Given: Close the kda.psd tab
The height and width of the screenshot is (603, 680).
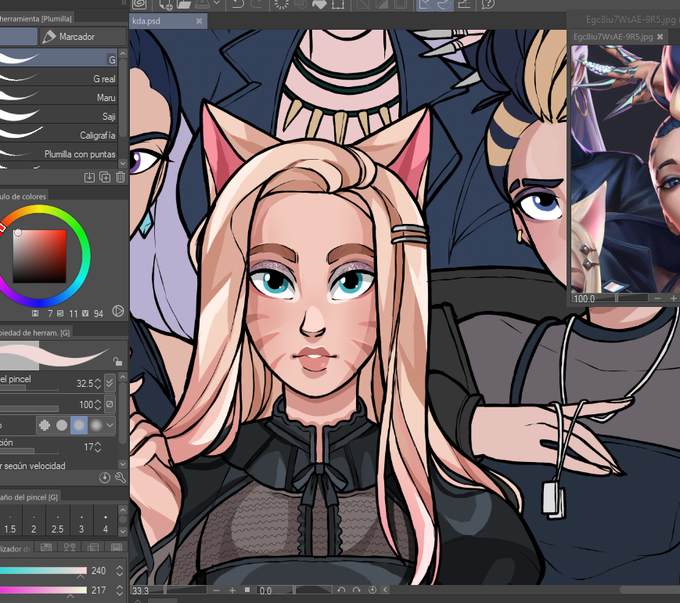Looking at the screenshot, I should pos(199,21).
